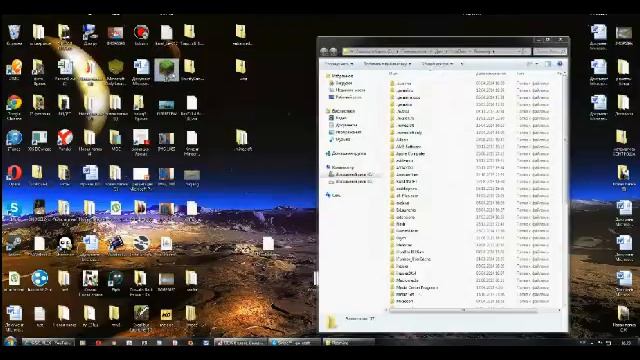Open the Skype desktop shortcut

coord(14,211)
